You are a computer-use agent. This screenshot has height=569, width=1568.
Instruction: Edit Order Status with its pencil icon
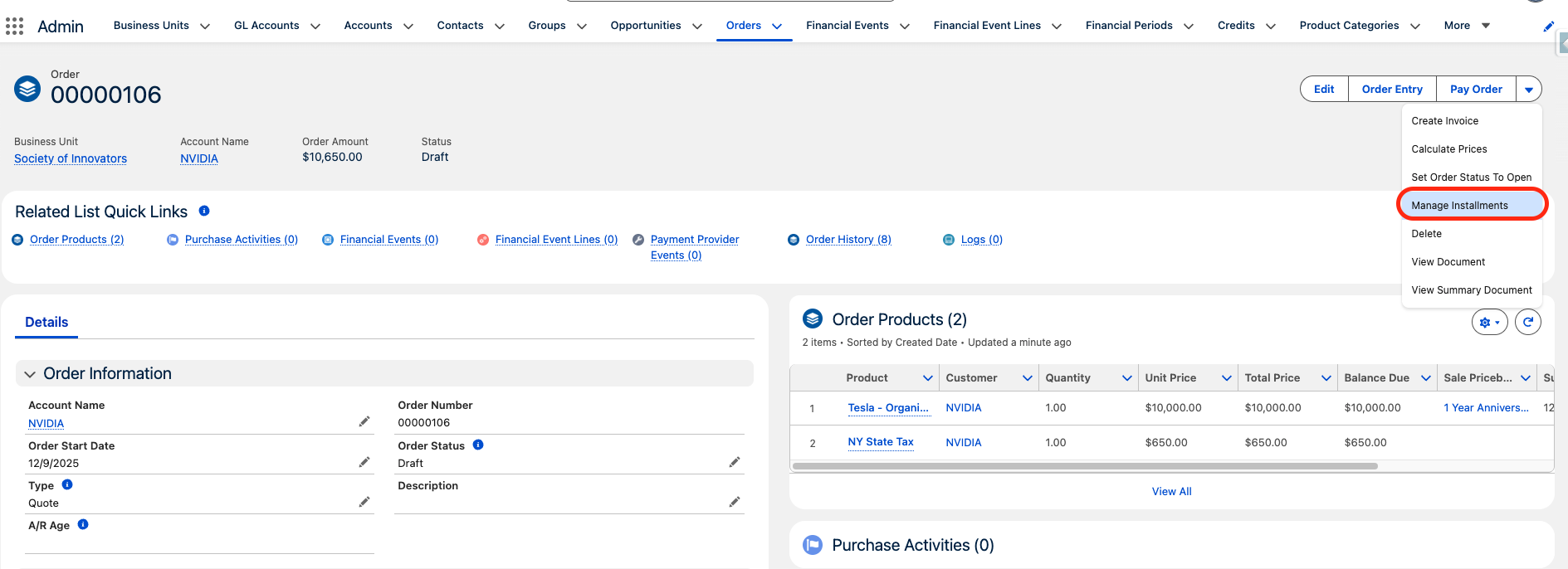(734, 462)
